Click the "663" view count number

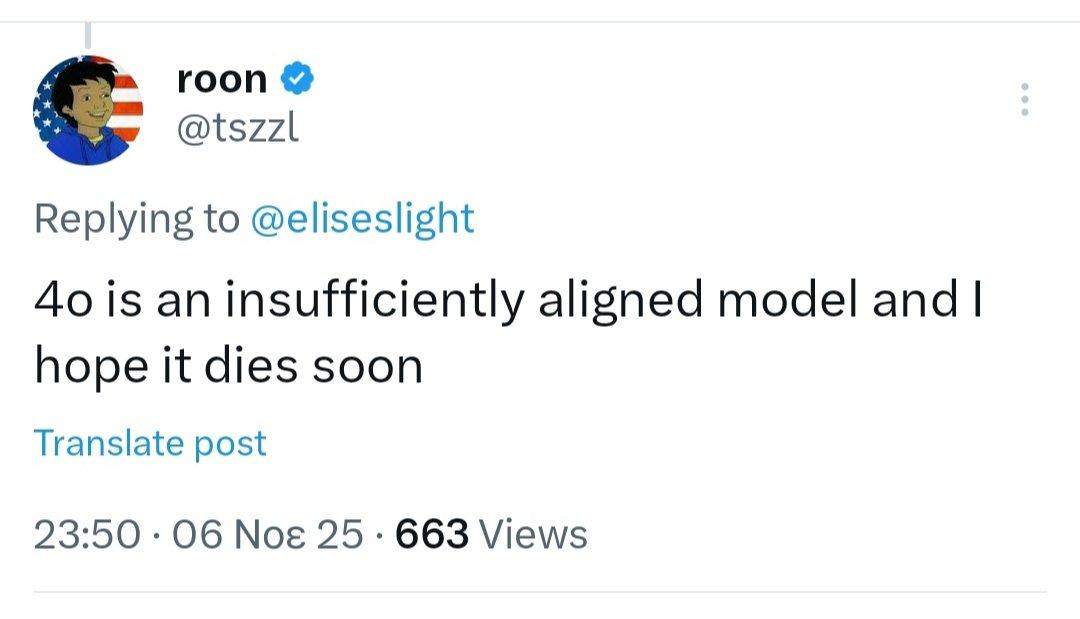click(x=432, y=535)
